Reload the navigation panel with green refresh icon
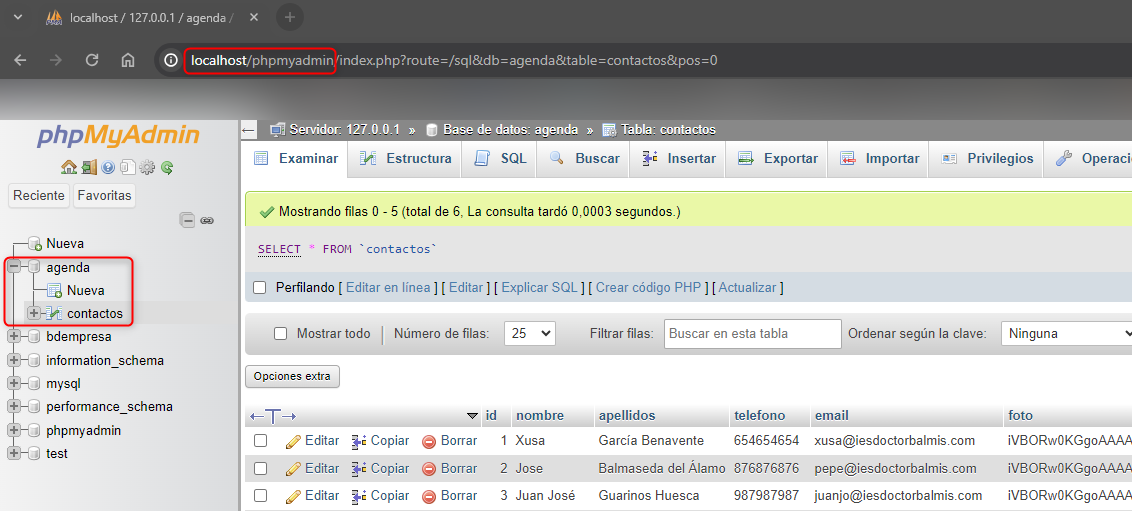The image size is (1132, 511). coord(167,167)
